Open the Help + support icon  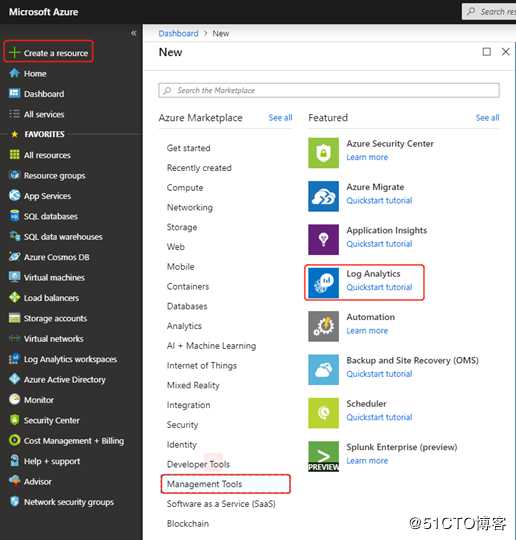14,461
